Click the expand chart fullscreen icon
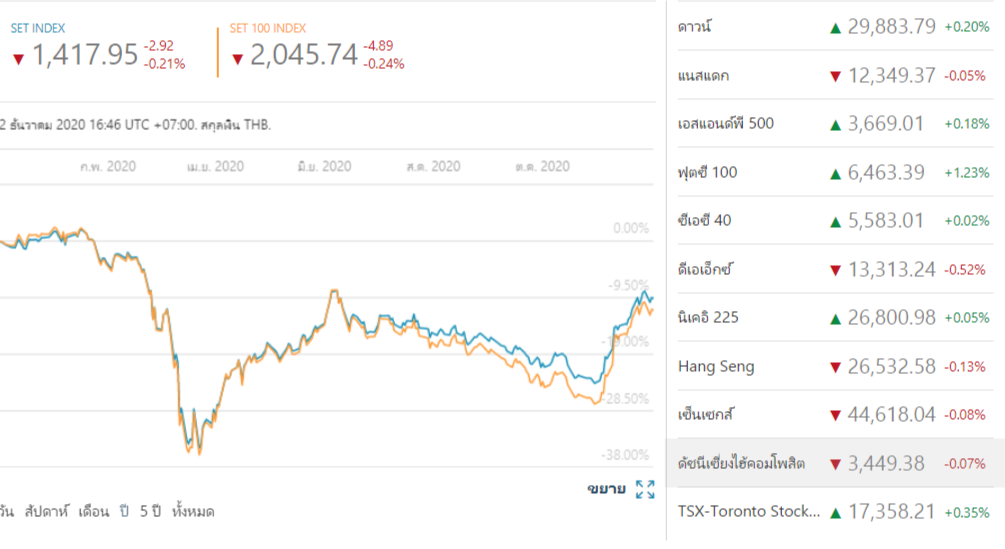Screen dimensions: 1005x549 (x=645, y=489)
